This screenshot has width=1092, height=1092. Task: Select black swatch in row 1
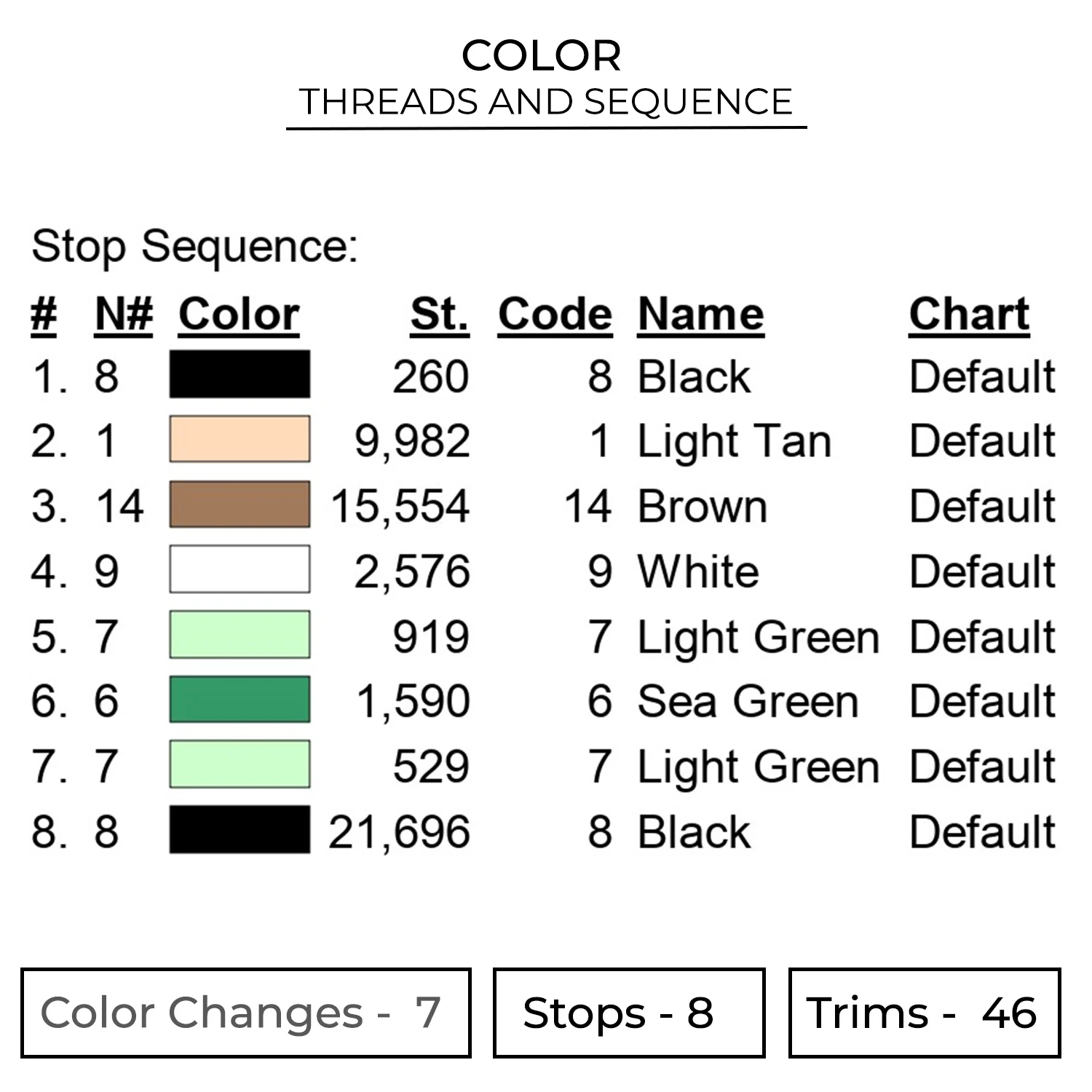(240, 374)
